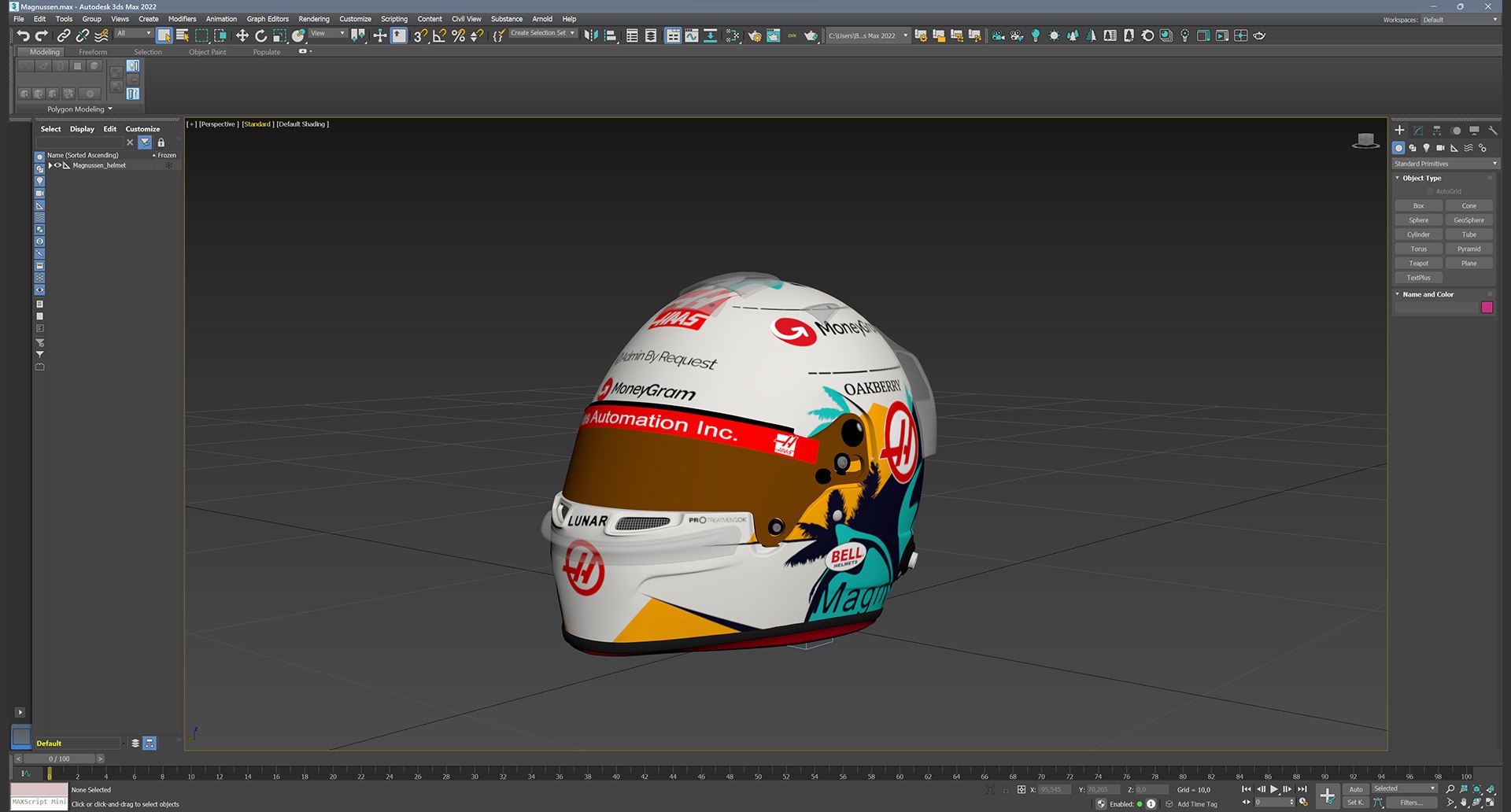Open the View reference coordinate dropdown
1511x812 pixels.
327,33
